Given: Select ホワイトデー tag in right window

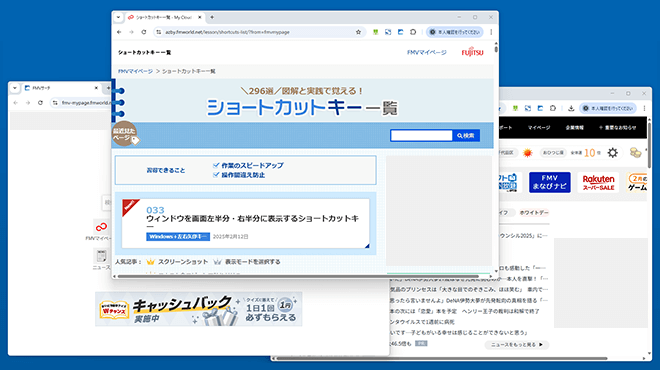Looking at the screenshot, I should coord(534,213).
